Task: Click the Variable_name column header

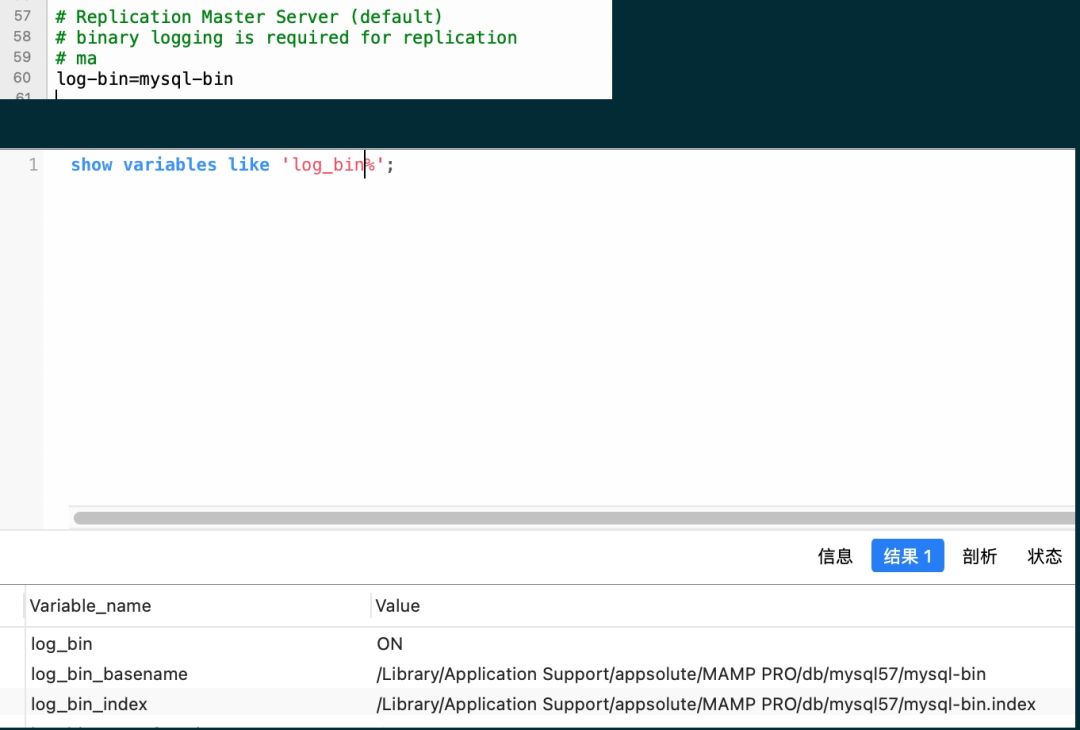Action: pos(90,605)
